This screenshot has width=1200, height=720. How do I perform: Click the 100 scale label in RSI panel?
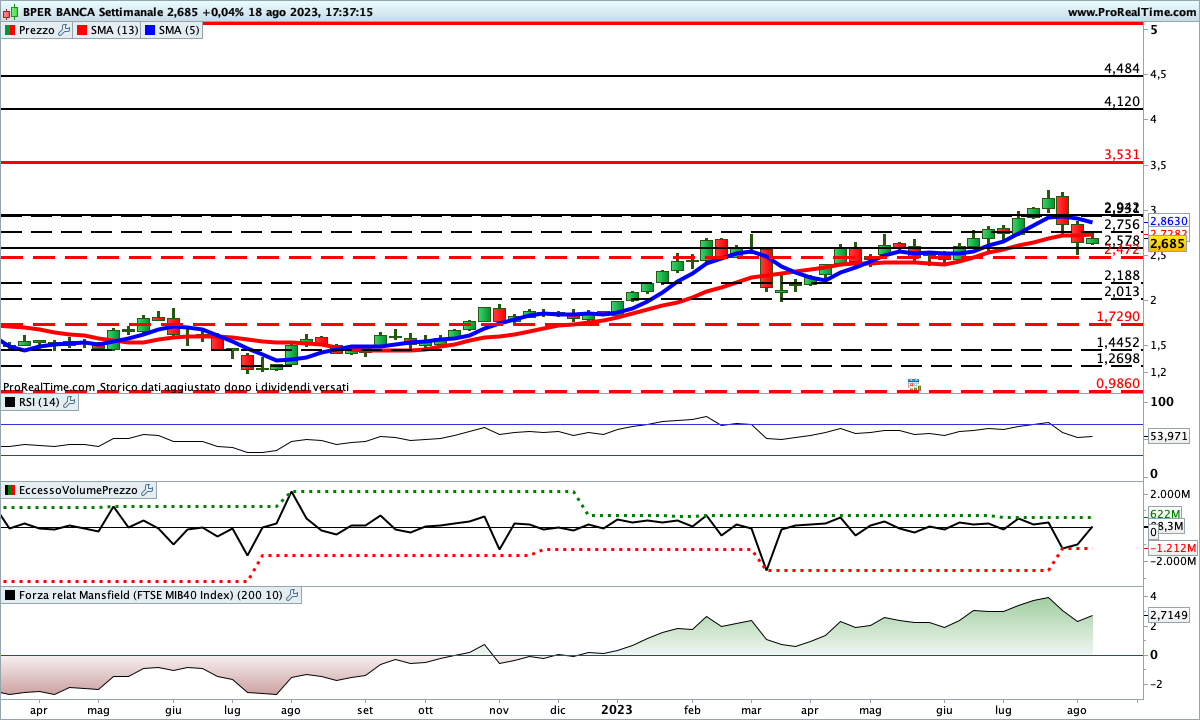click(1161, 402)
